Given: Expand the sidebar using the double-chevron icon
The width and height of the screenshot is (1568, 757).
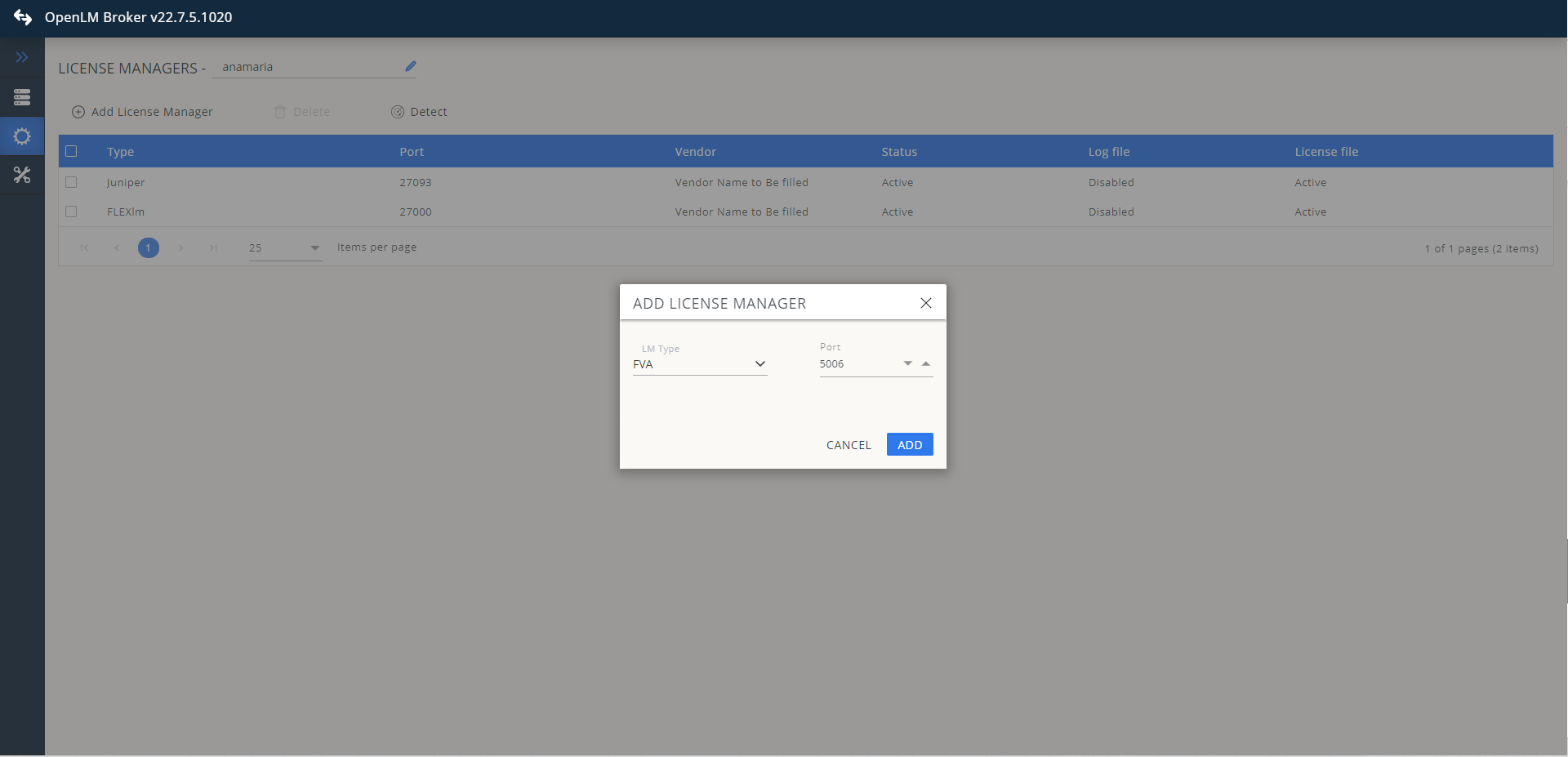Looking at the screenshot, I should point(22,57).
